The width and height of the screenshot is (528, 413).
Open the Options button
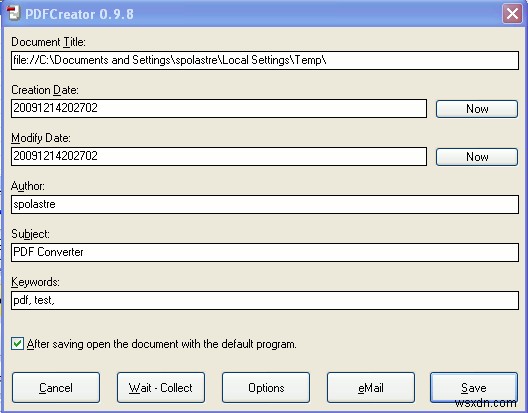[266, 387]
